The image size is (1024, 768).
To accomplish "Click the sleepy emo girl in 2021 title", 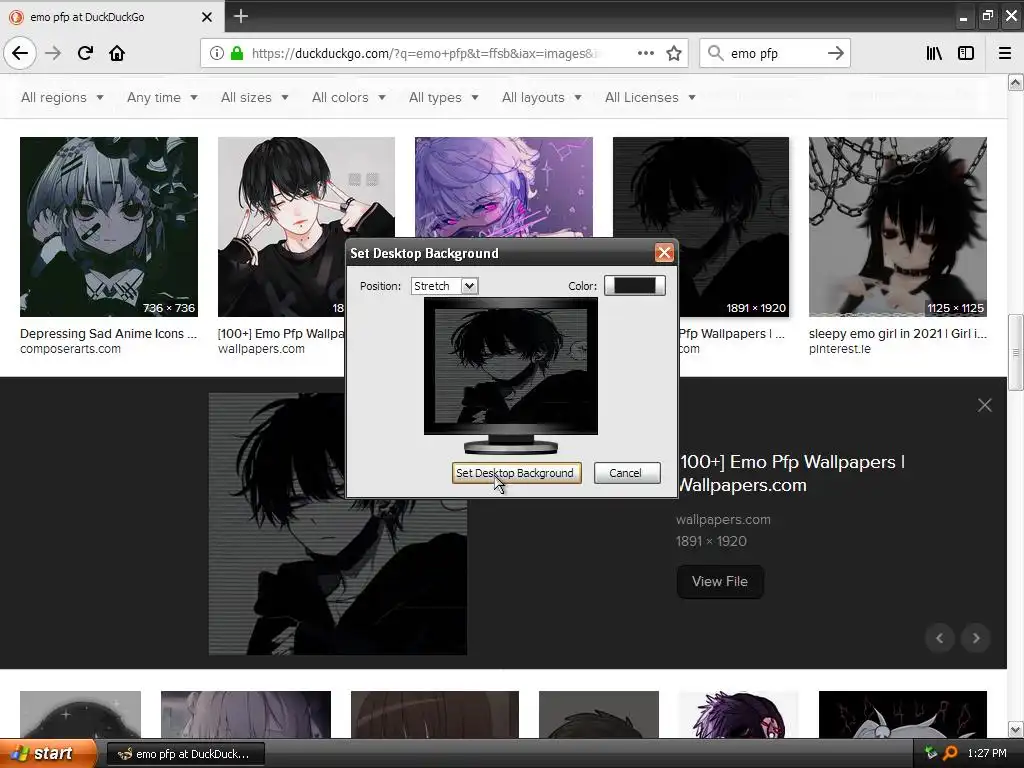I will click(x=898, y=334).
